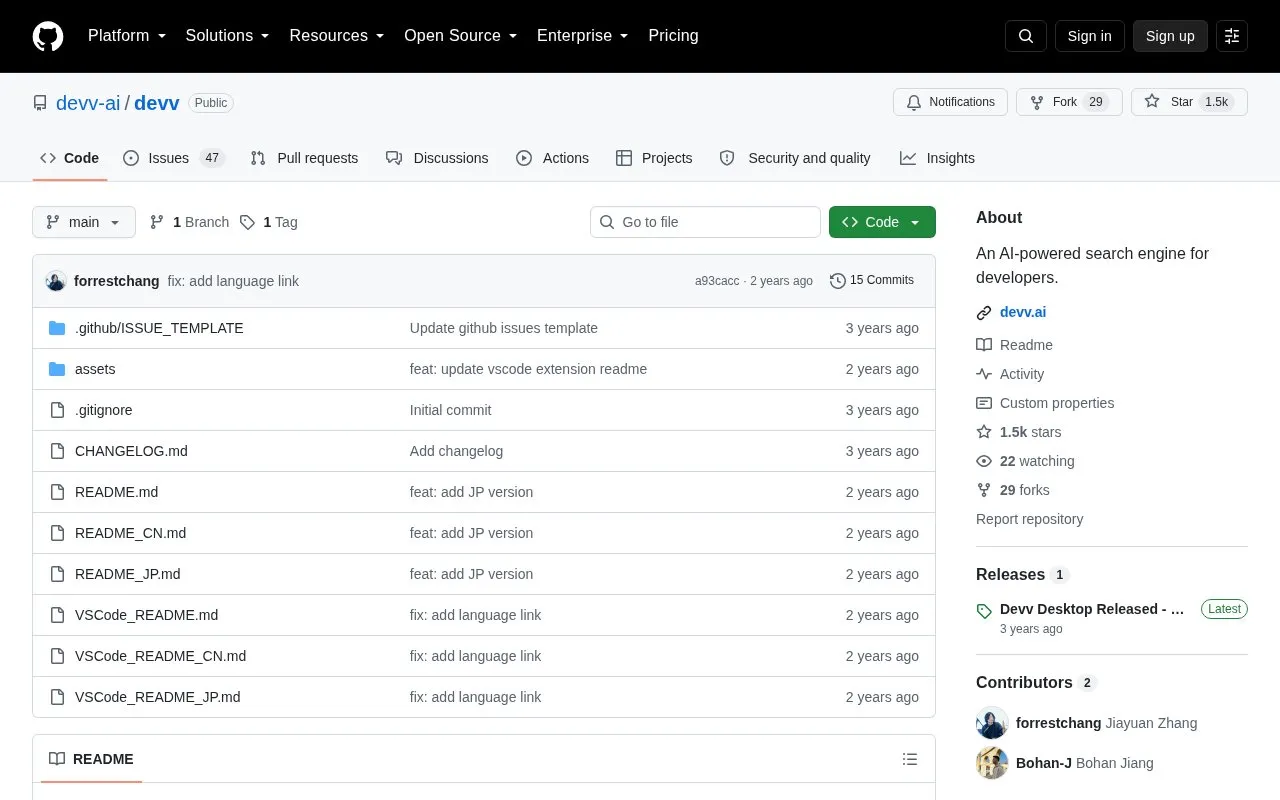This screenshot has height=800, width=1280.
Task: Open the devv-ai organization link
Action: tap(88, 103)
